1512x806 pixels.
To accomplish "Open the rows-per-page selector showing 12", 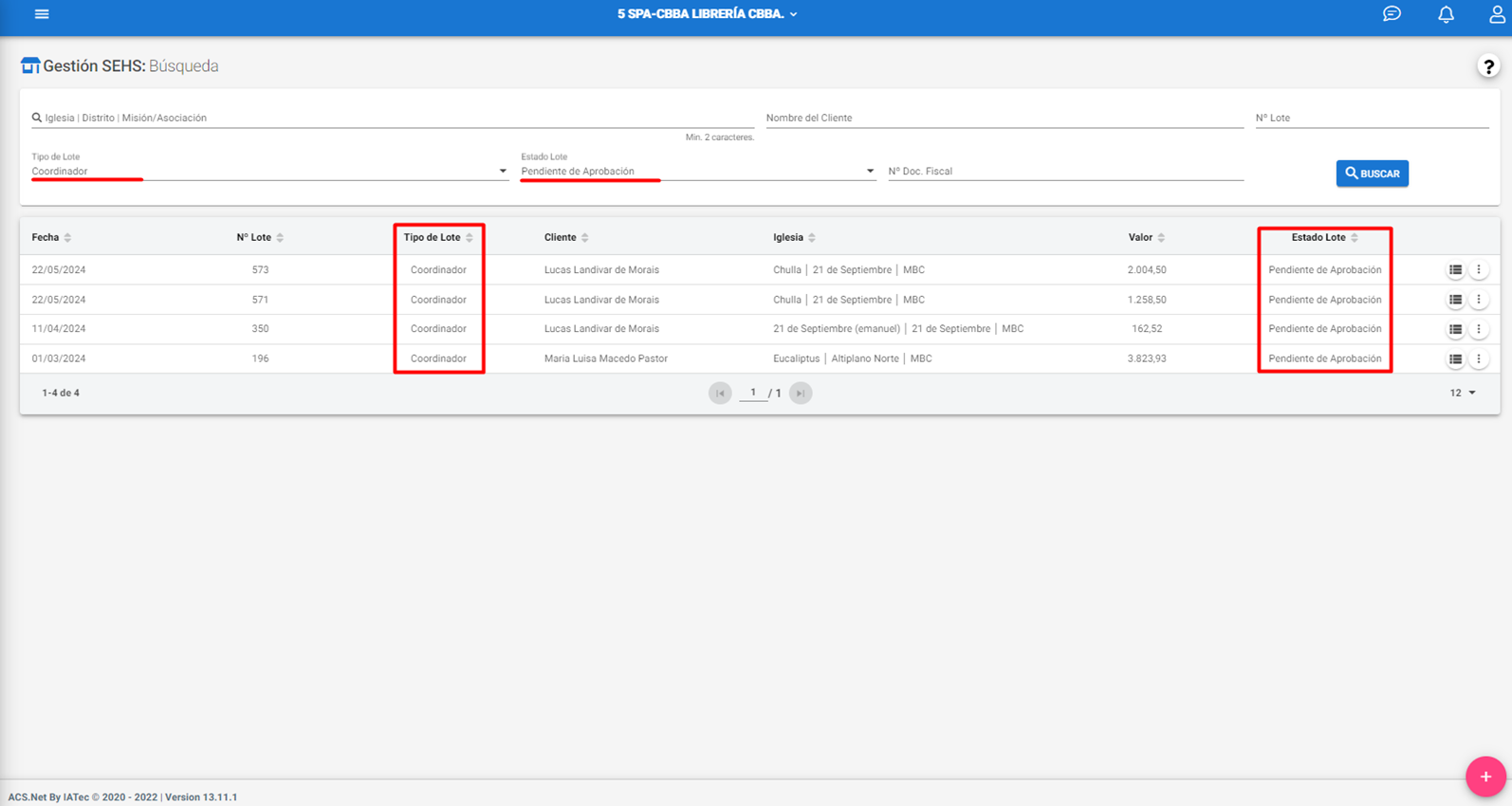I will click(1463, 393).
